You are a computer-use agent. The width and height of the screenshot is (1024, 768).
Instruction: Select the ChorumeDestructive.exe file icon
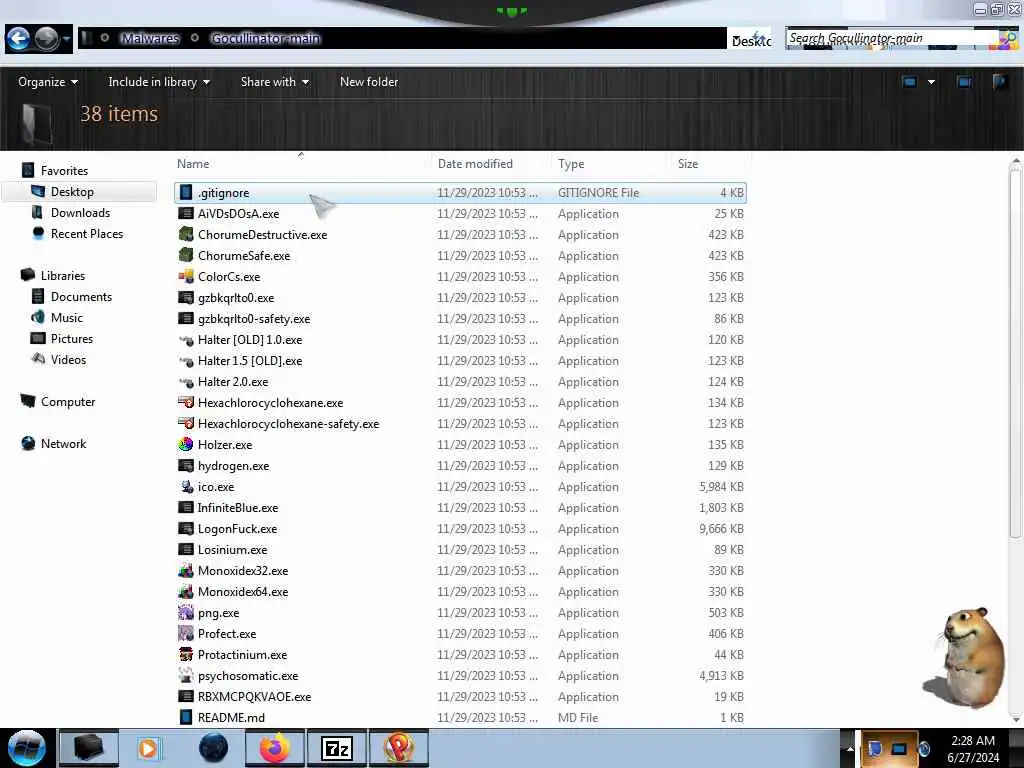pyautogui.click(x=186, y=234)
